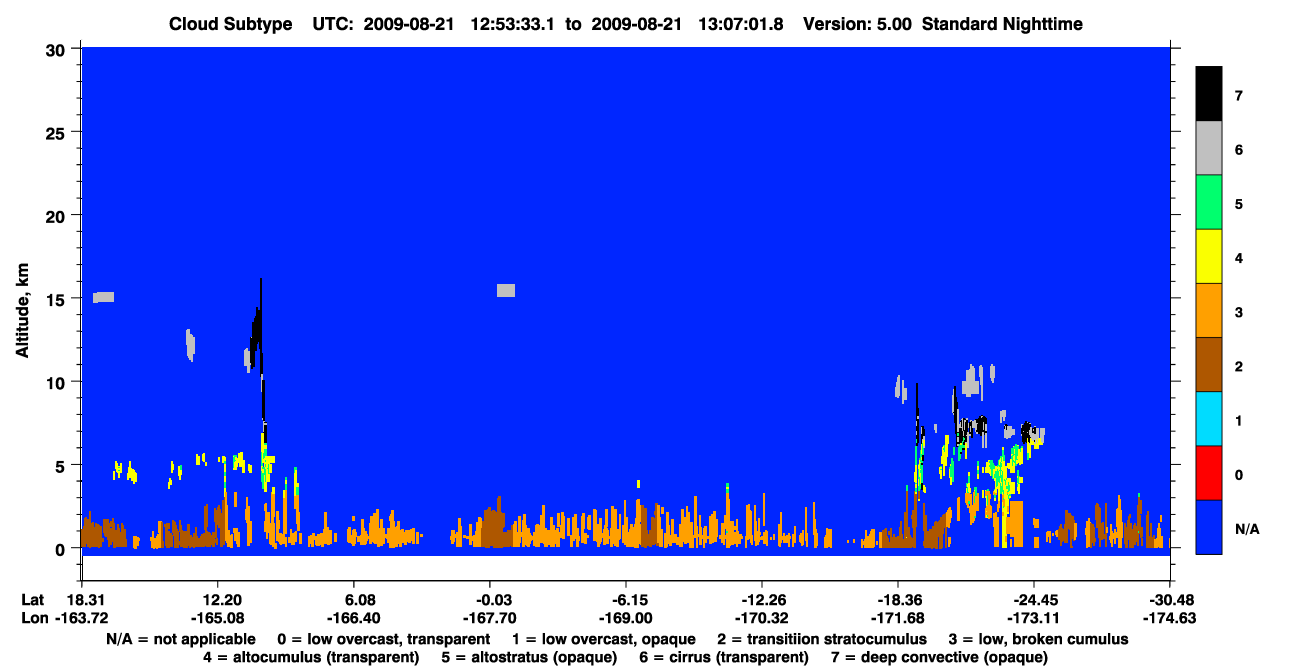Image resolution: width=1300 pixels, height=667 pixels.
Task: Click latitude value -18.36
Action: point(897,600)
